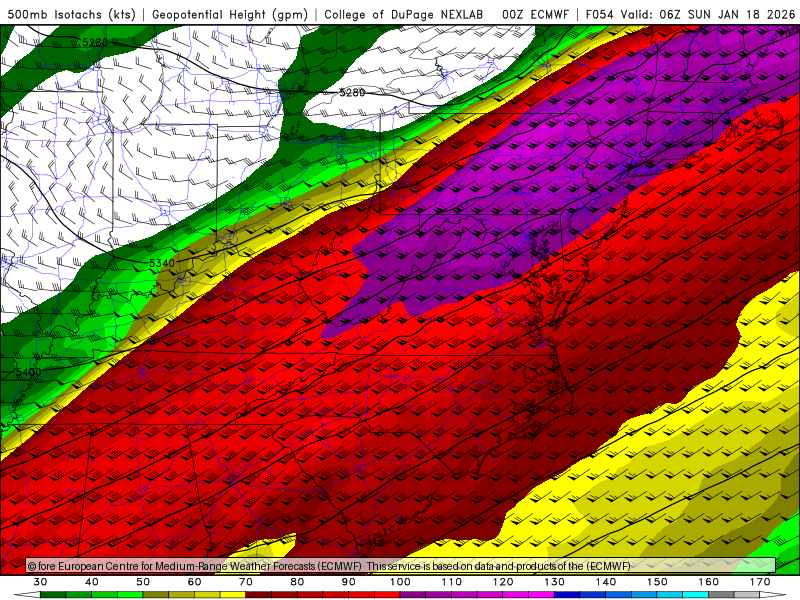800x600 pixels.
Task: Pick the dark maroon swatch right of 70
Action: pyautogui.click(x=259, y=595)
